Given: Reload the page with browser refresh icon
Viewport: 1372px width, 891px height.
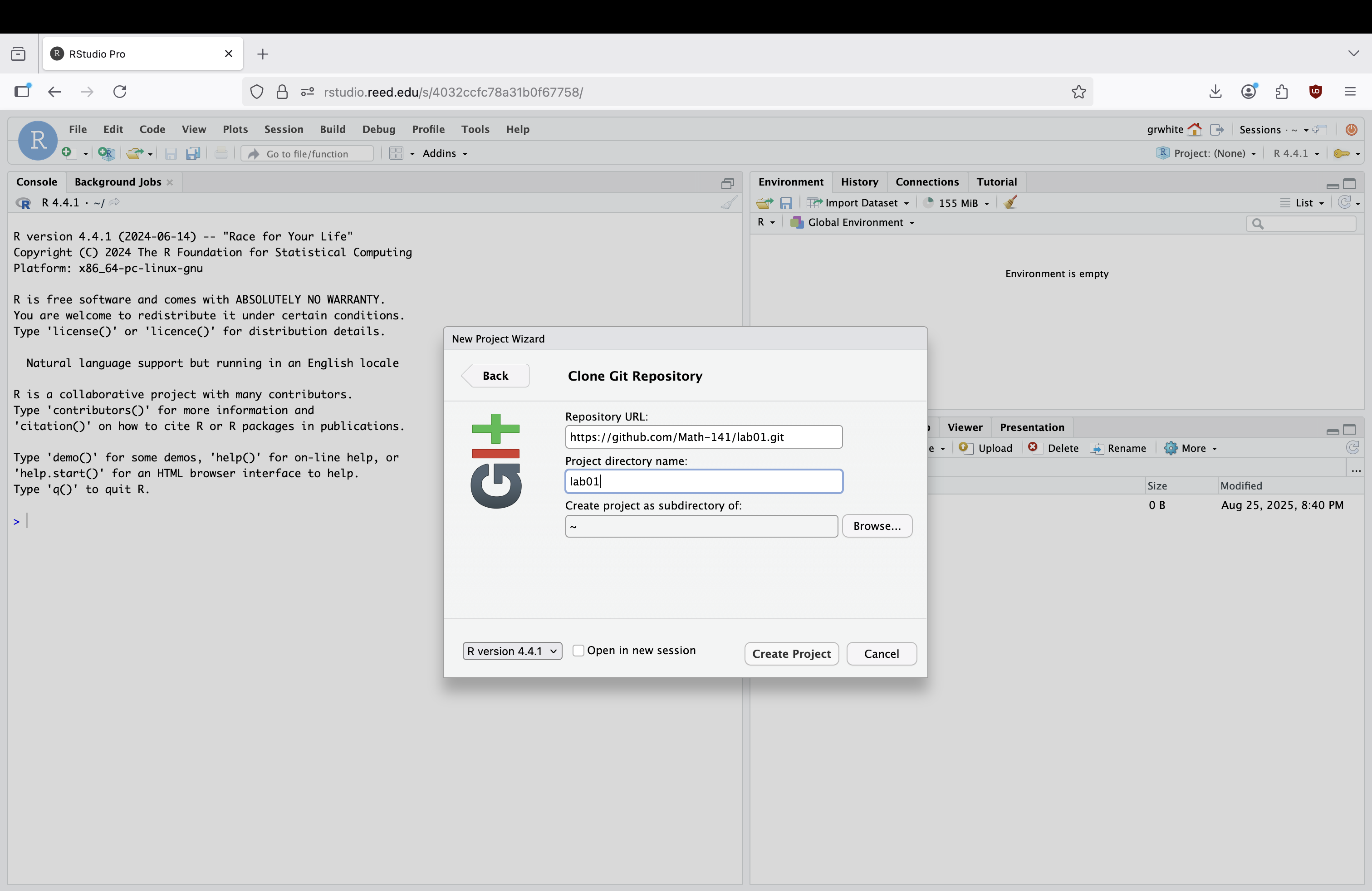Looking at the screenshot, I should click(x=120, y=92).
